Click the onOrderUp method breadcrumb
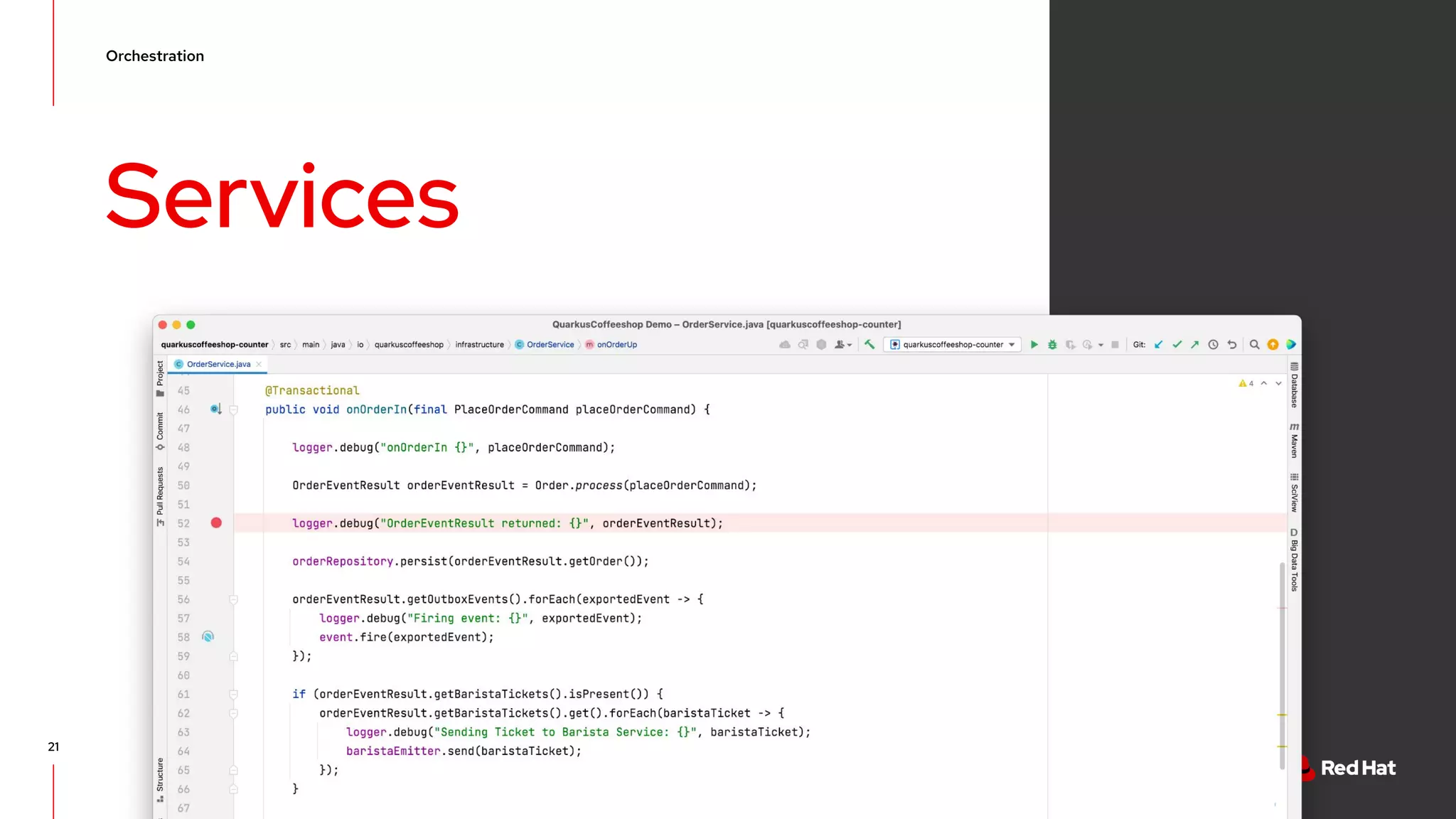This screenshot has height=819, width=1456. click(616, 345)
